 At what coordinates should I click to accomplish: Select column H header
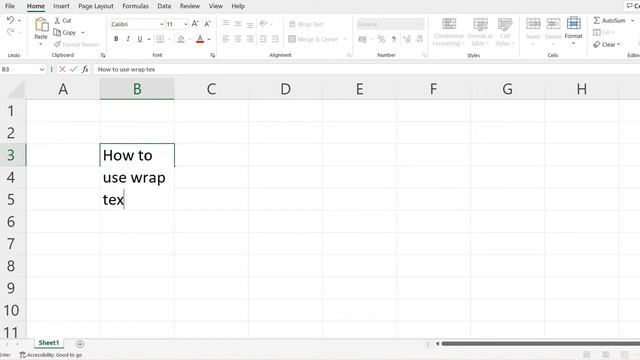(582, 89)
